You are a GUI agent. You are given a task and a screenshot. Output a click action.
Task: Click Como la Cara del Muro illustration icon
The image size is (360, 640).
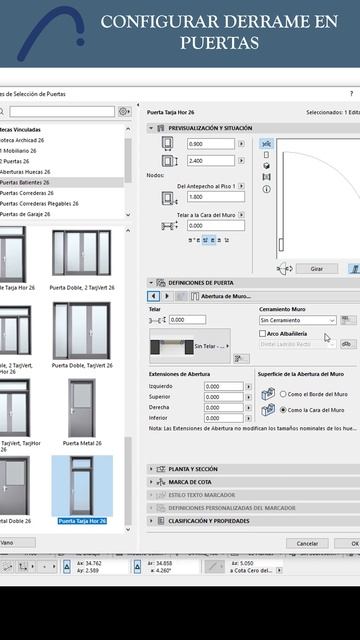click(x=268, y=409)
